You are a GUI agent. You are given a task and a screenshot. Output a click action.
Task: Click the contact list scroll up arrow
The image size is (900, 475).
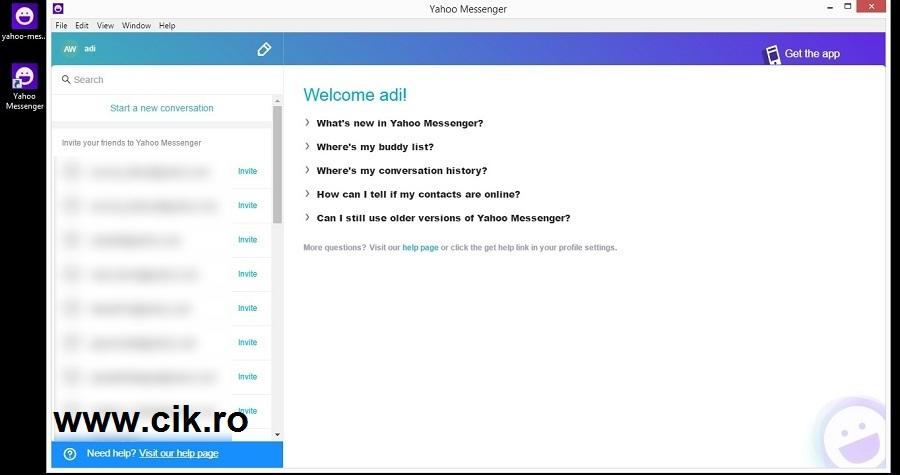click(x=277, y=101)
